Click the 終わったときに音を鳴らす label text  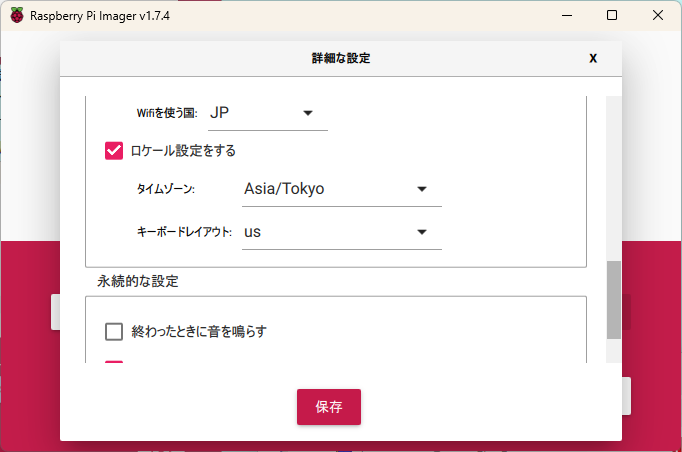click(199, 331)
